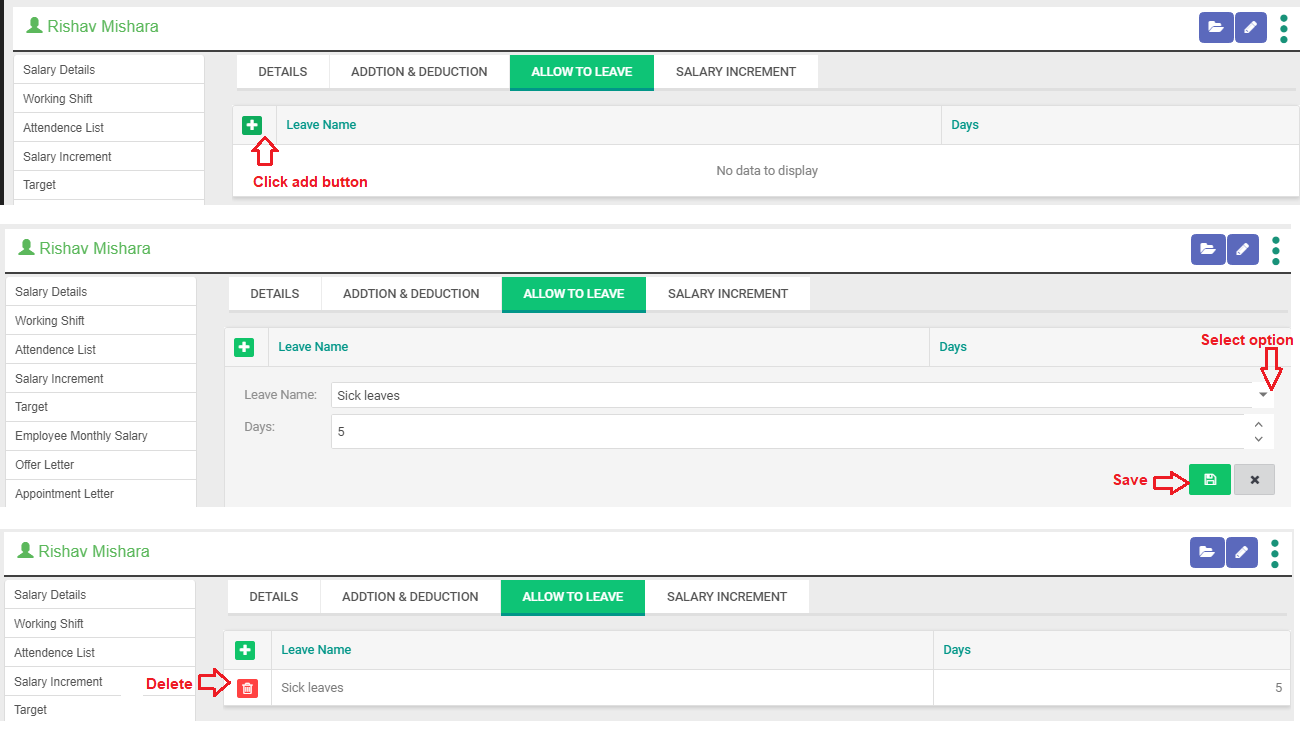Image resolution: width=1301 pixels, height=732 pixels.
Task: Click the green Save floppy disk button
Action: [x=1209, y=480]
